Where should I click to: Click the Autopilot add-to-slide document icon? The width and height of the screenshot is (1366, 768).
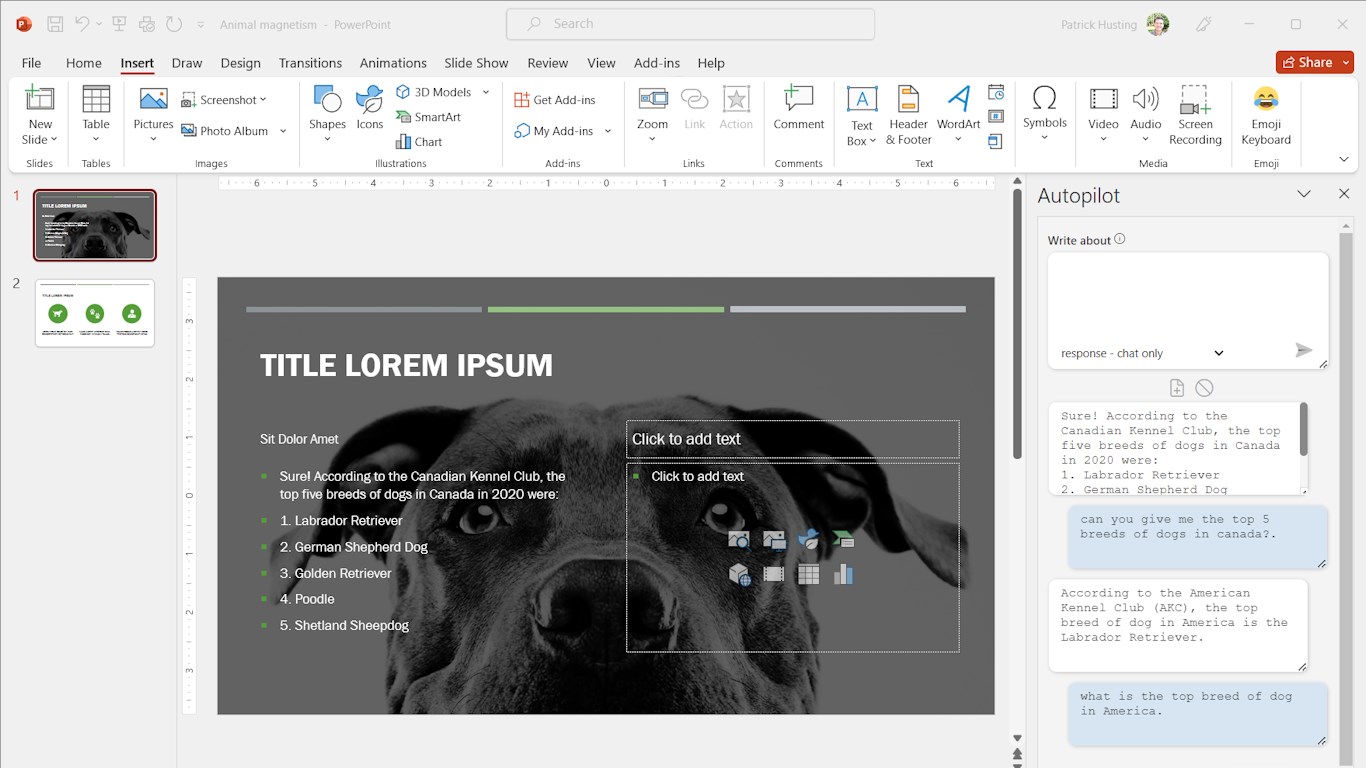1177,388
